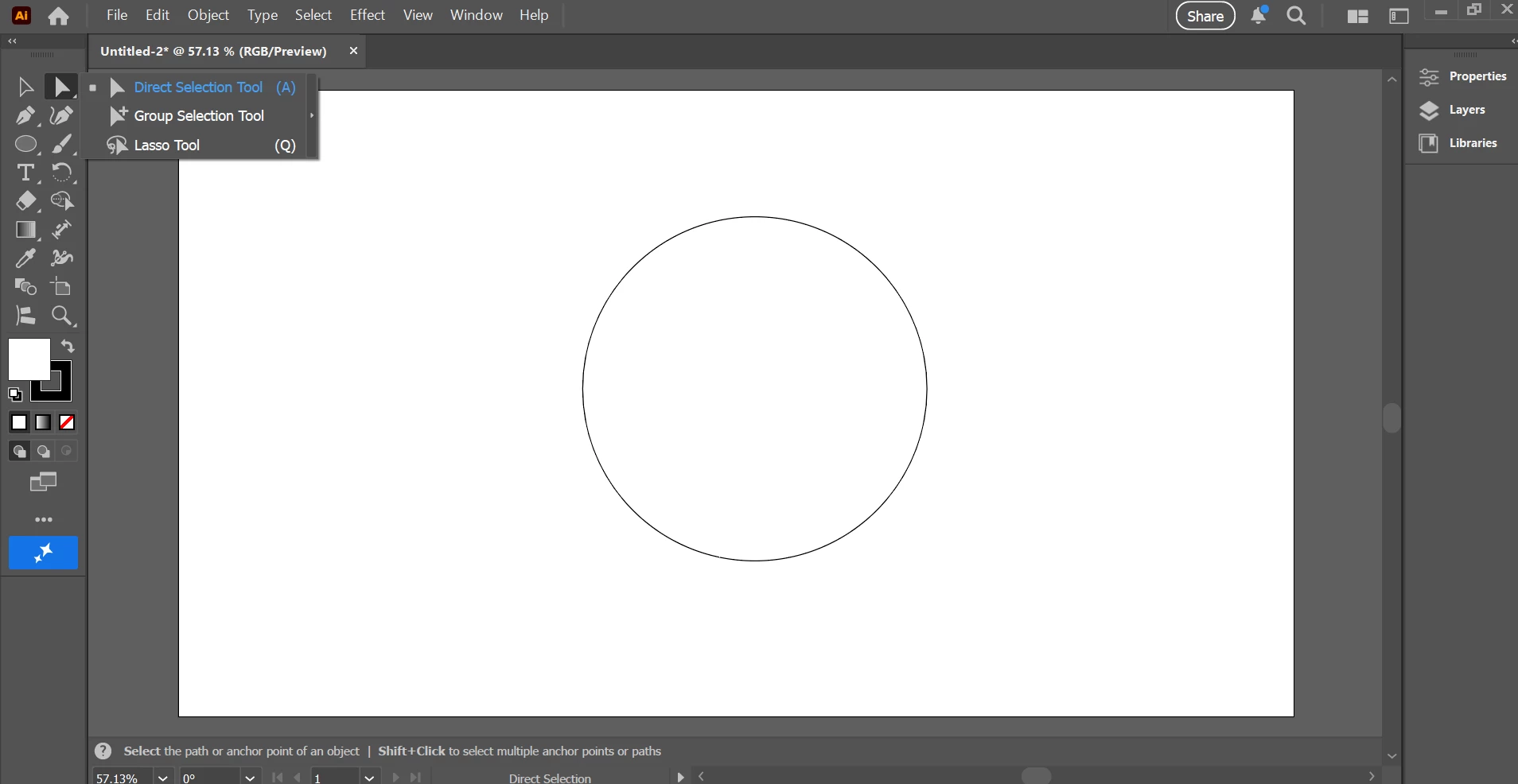Select the Align/Objects on Path tool
Screen dimensions: 1518x784
click(25, 316)
